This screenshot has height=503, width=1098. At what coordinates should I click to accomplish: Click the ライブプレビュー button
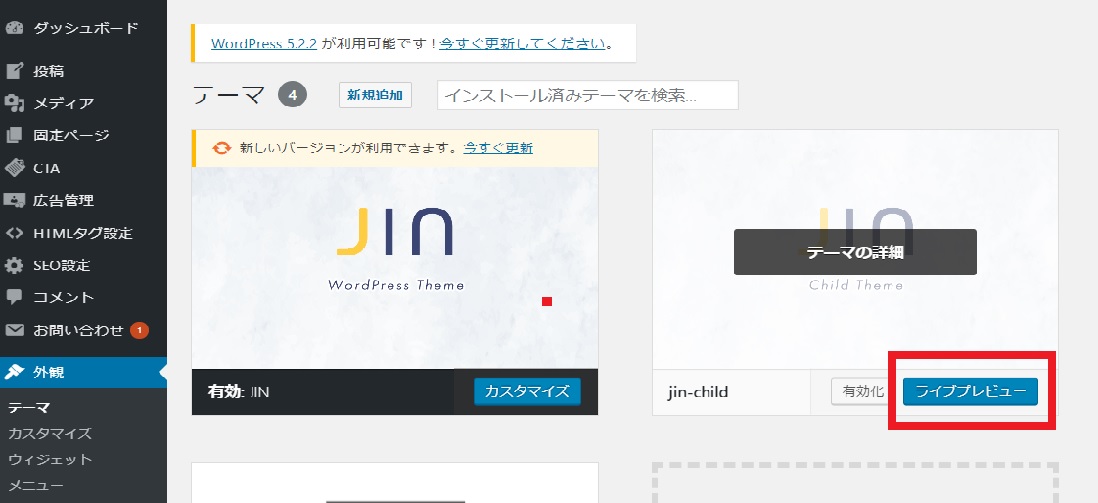pyautogui.click(x=970, y=392)
